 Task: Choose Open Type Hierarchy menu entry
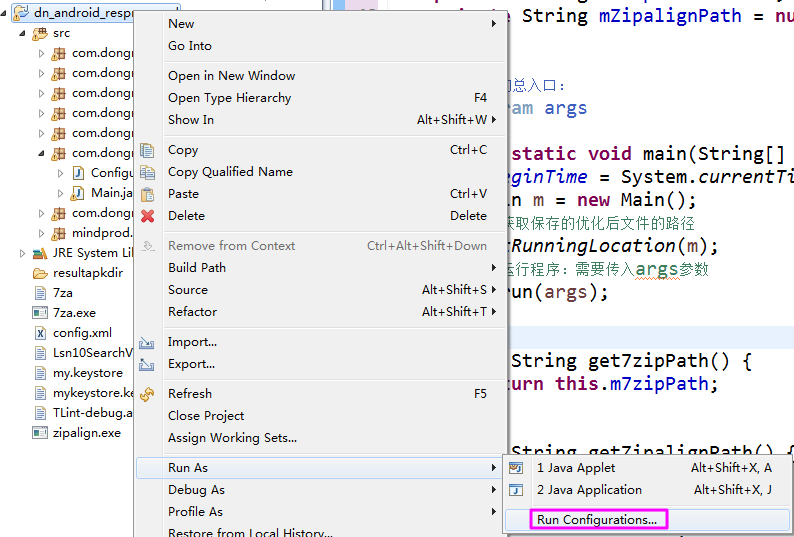pyautogui.click(x=229, y=98)
